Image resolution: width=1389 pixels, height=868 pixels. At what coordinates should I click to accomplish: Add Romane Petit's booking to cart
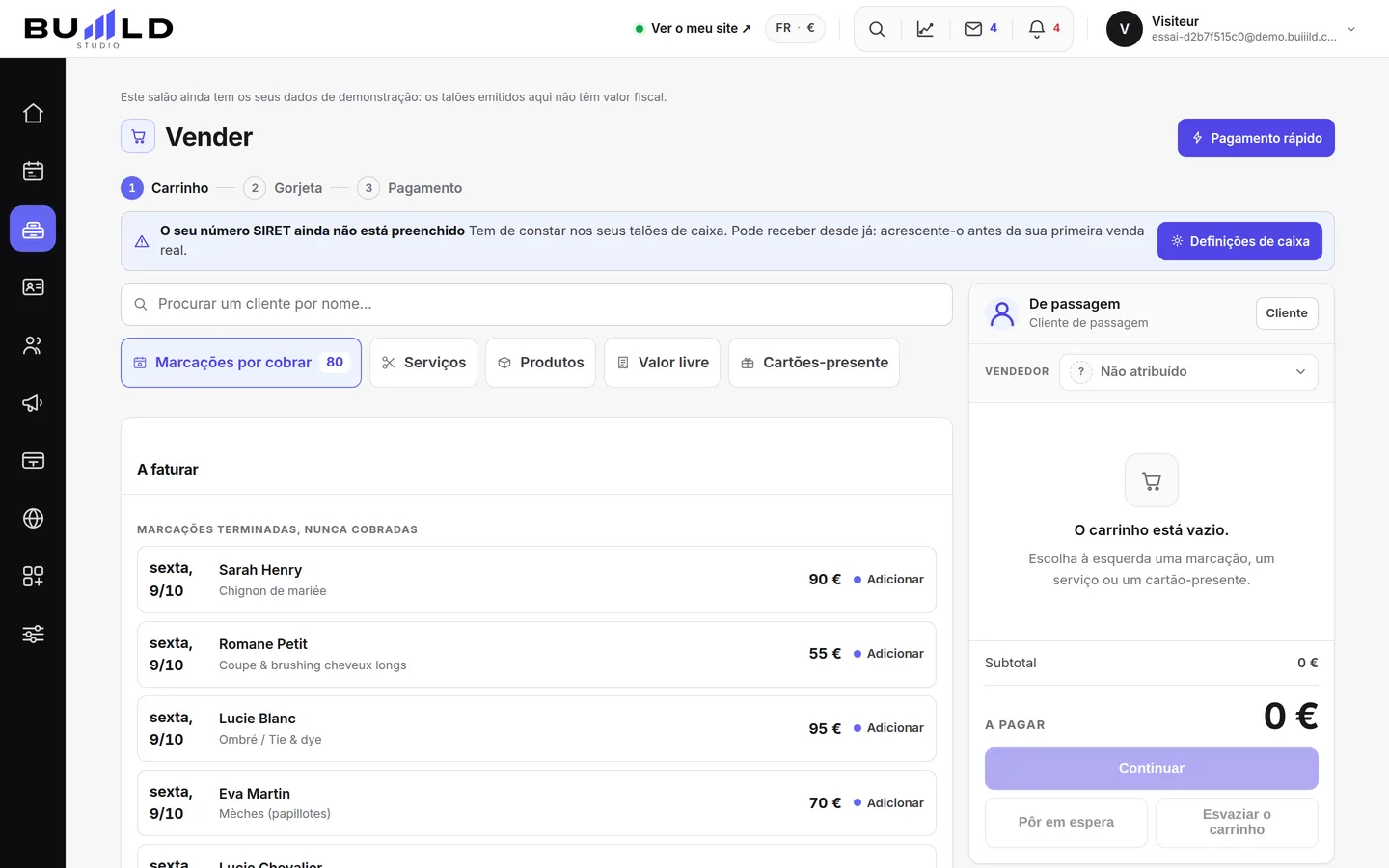888,654
